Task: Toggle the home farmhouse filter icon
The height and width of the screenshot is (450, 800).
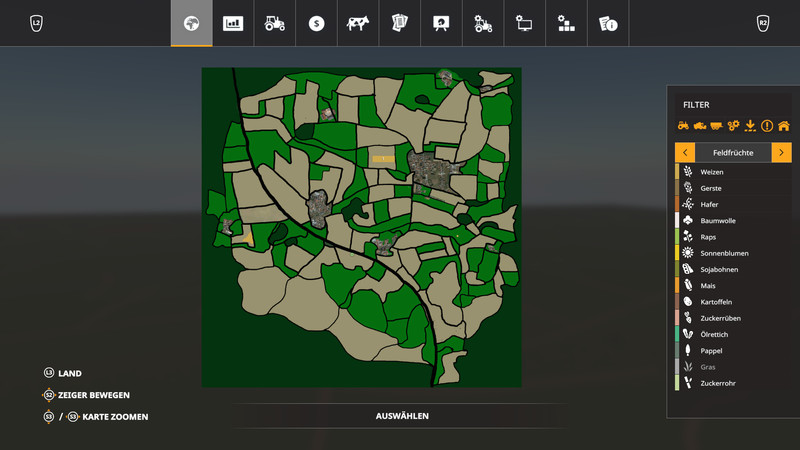Action: pyautogui.click(x=784, y=126)
